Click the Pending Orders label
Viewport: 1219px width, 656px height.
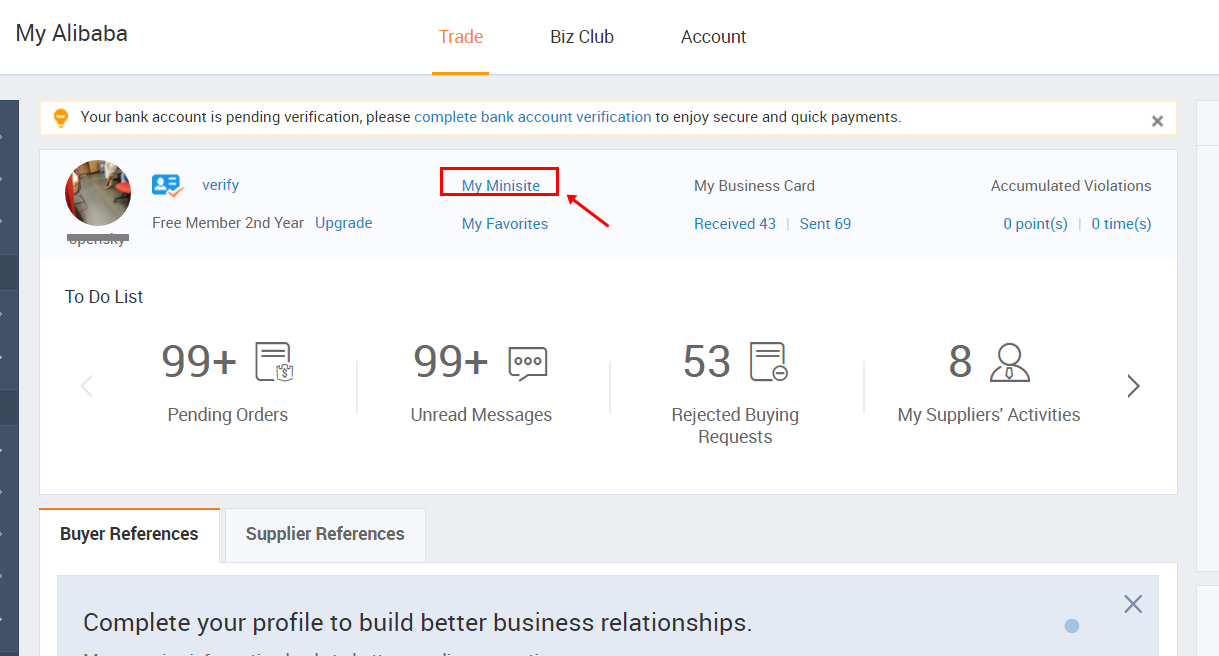click(228, 415)
